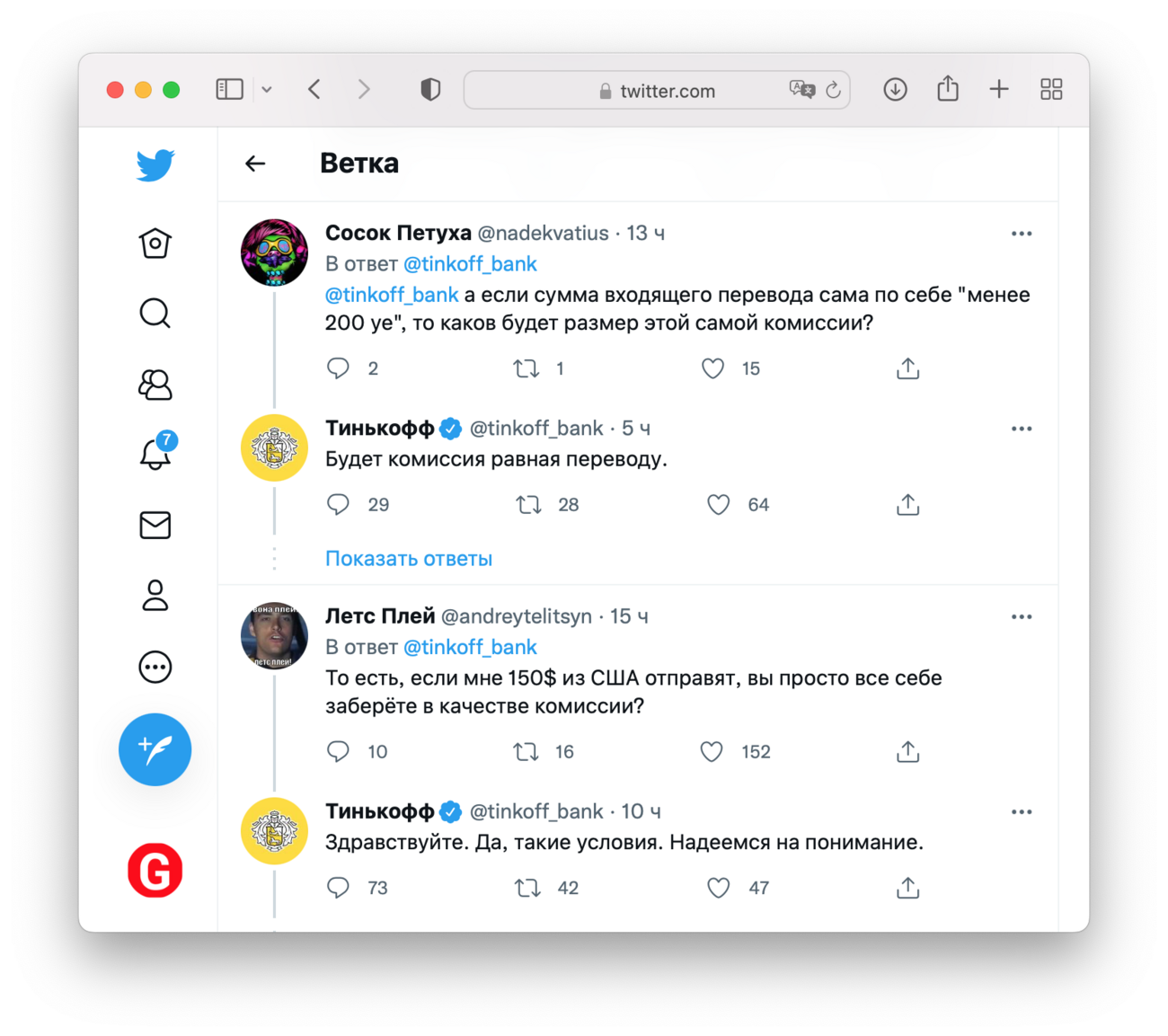The image size is (1168, 1036).
Task: Open Safari privacy report shield icon
Action: click(430, 90)
